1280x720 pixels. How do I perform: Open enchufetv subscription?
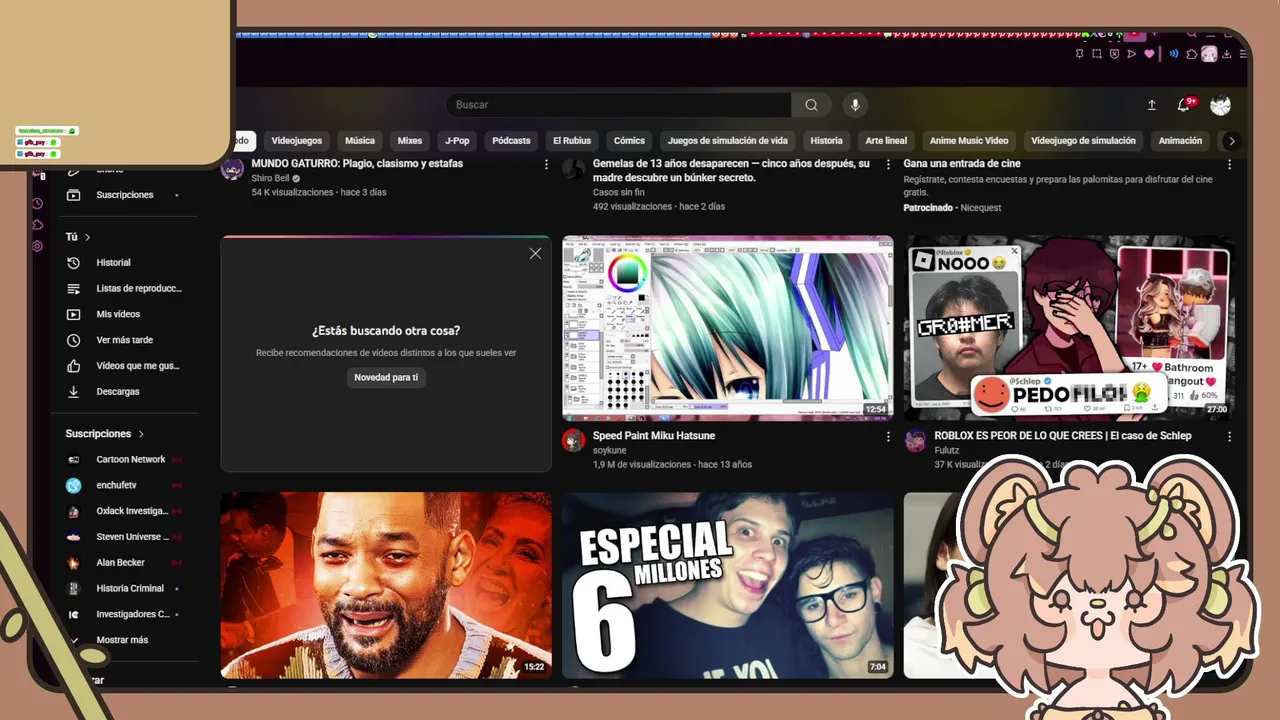pos(124,485)
